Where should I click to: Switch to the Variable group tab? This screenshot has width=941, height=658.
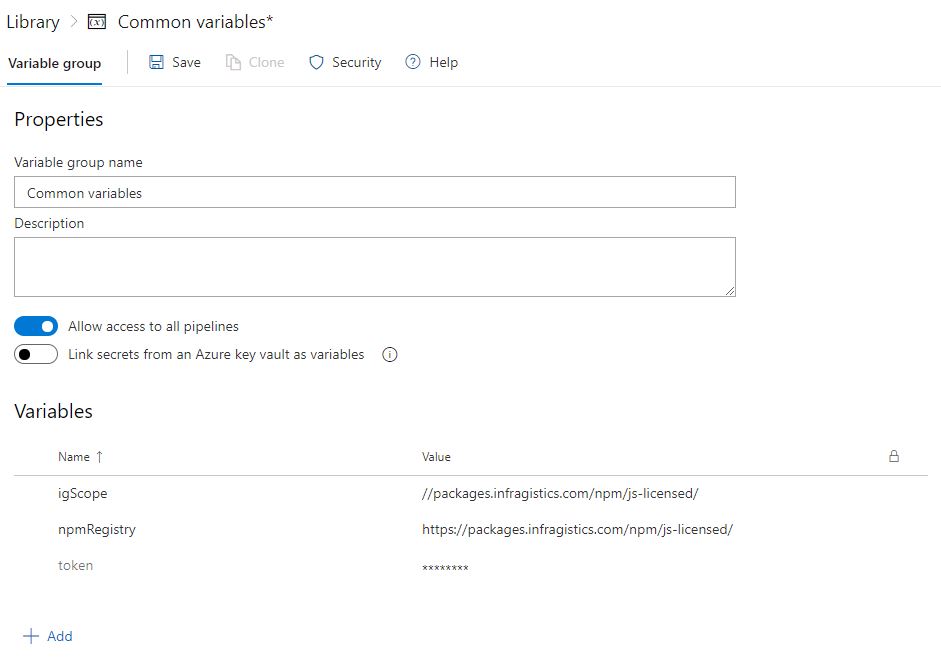[54, 62]
